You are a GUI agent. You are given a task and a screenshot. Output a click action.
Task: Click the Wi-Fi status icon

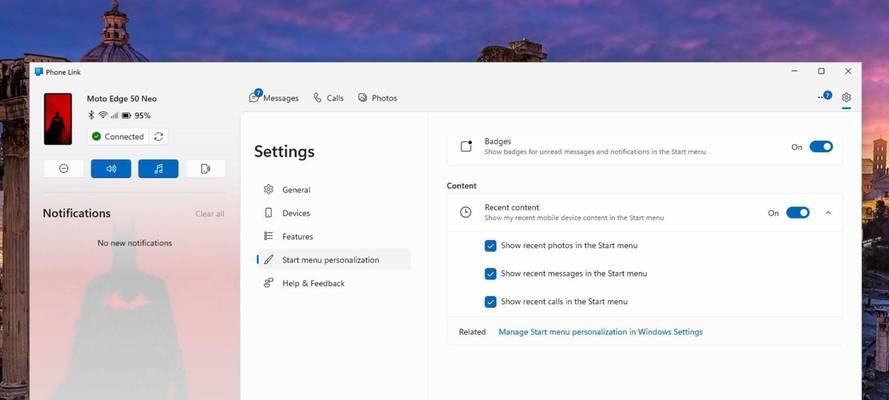(x=103, y=115)
